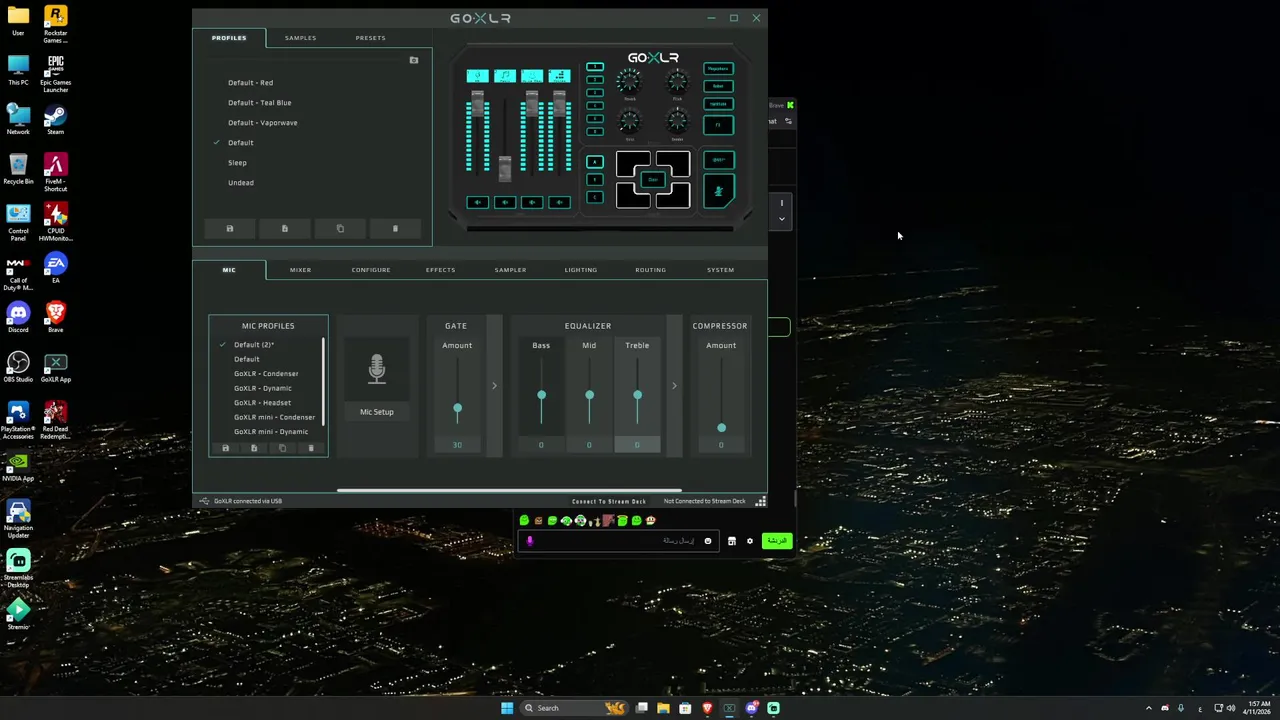
Task: Click the Reverb knob on GoXLR
Action: click(x=629, y=81)
